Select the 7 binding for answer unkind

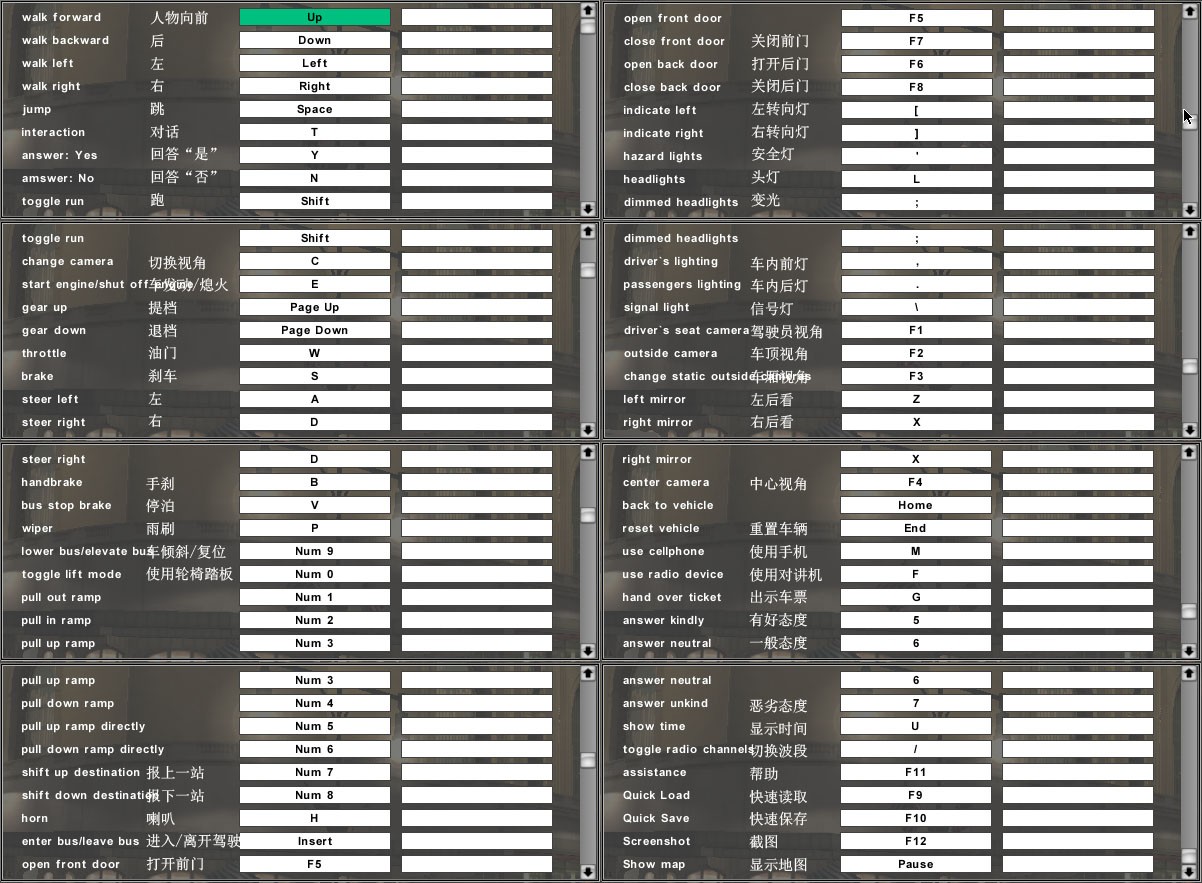[916, 703]
